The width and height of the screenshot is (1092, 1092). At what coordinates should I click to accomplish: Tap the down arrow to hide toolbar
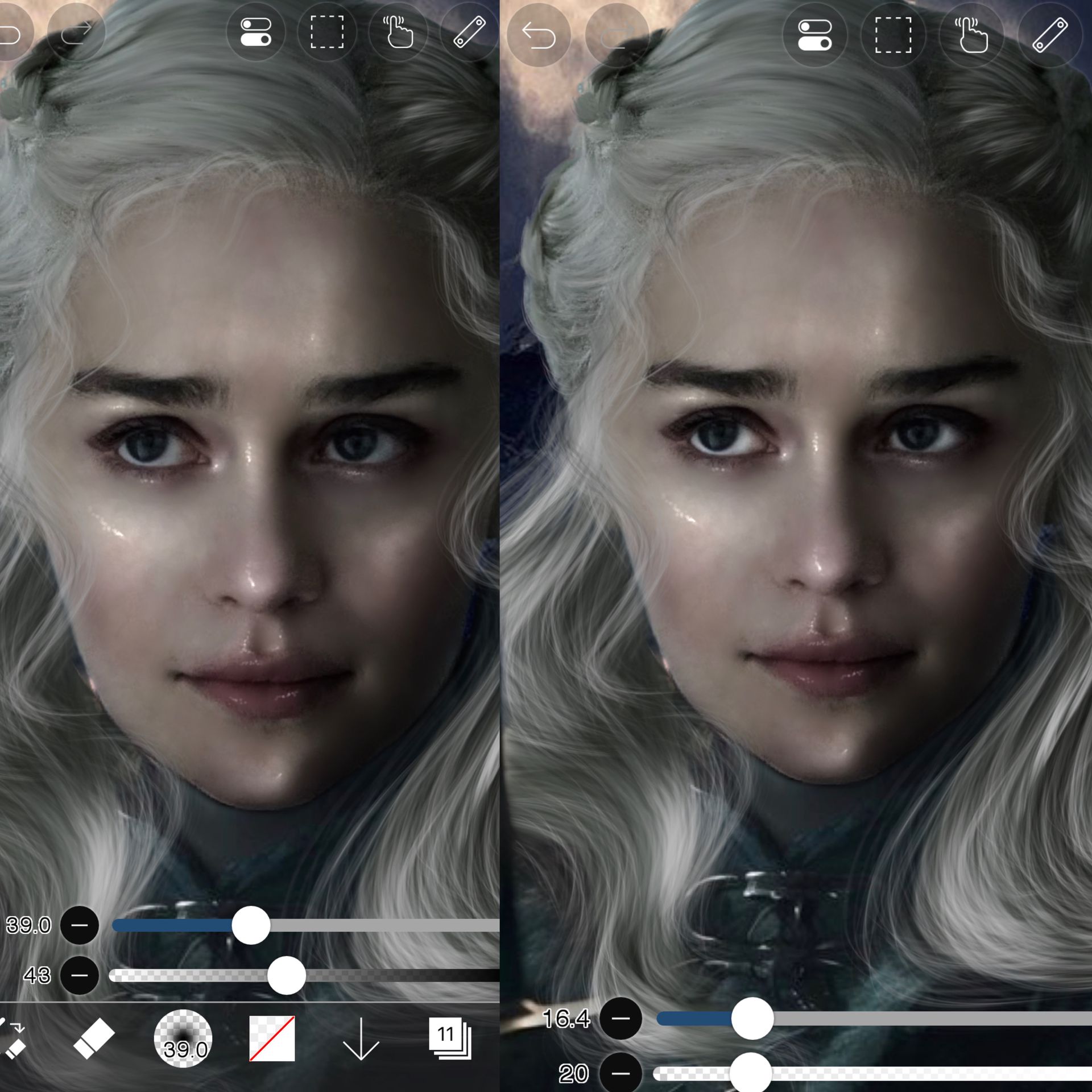tap(361, 1039)
